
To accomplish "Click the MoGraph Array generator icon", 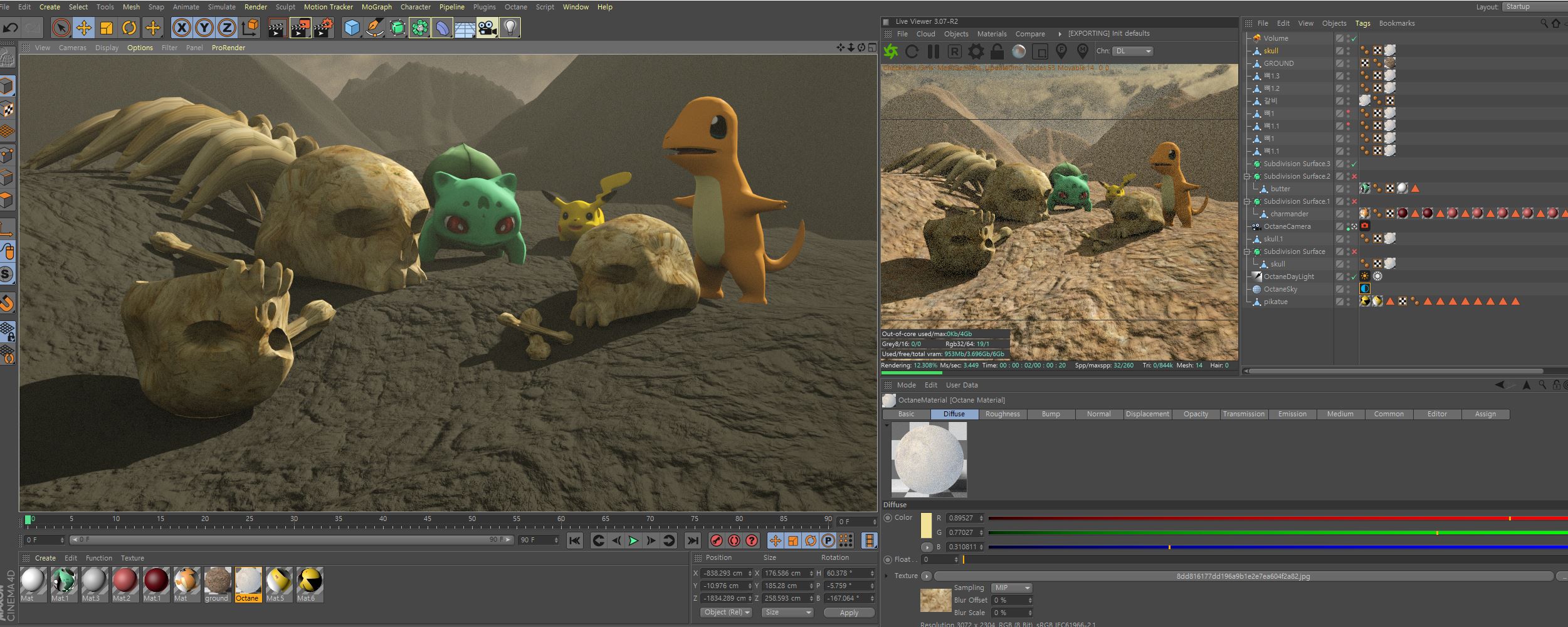I will point(420,28).
